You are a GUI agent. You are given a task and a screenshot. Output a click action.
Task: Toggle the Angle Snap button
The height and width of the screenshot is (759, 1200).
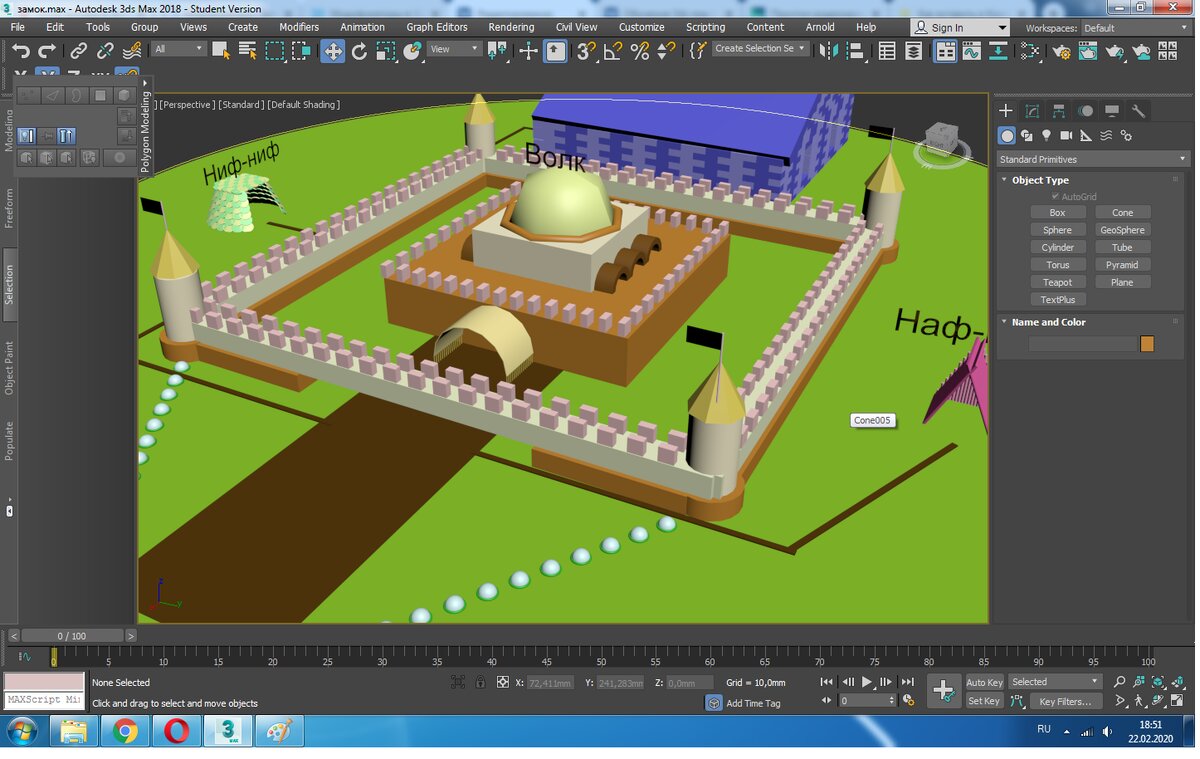[613, 51]
